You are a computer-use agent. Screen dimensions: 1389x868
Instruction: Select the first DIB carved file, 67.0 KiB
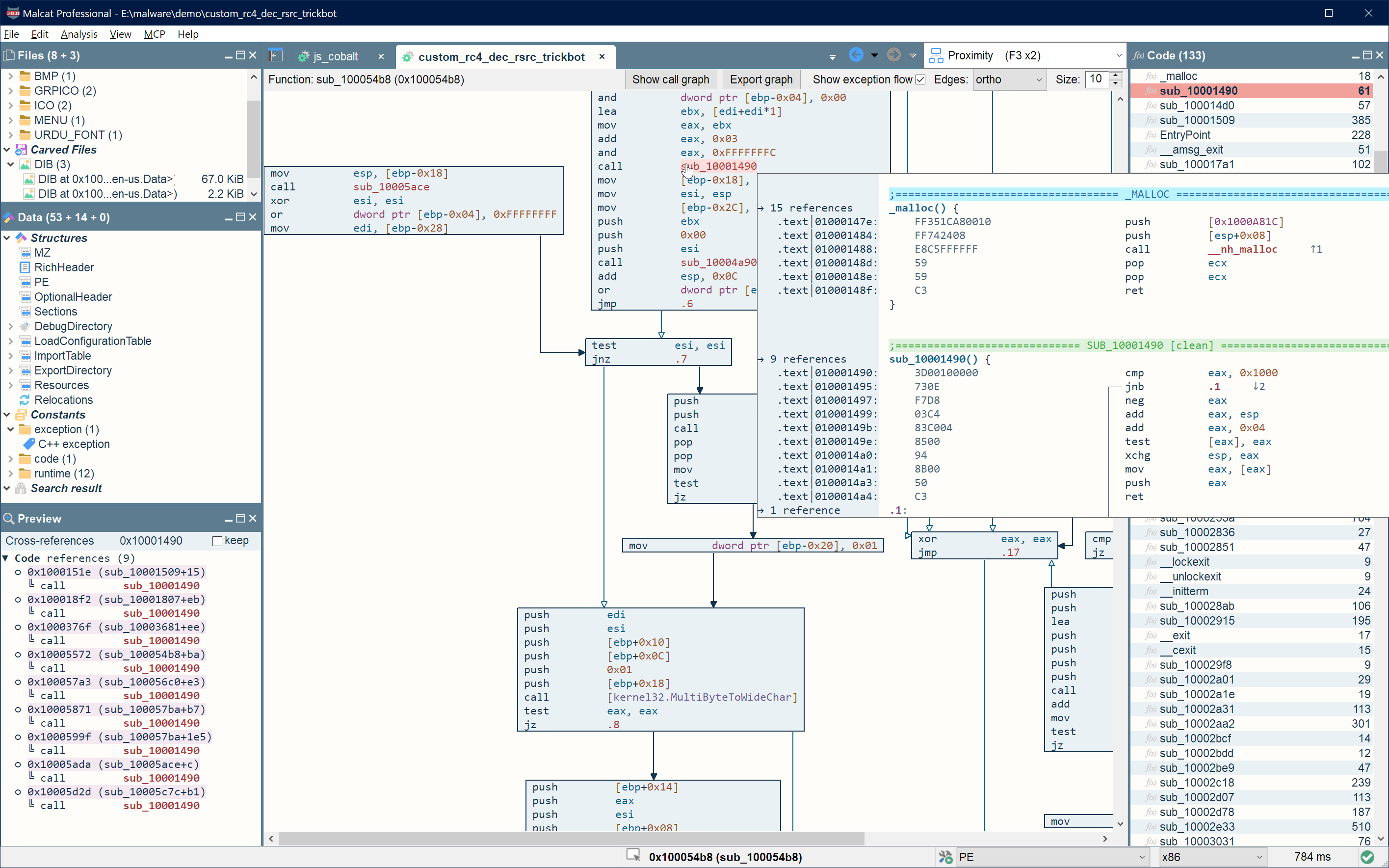click(x=132, y=179)
